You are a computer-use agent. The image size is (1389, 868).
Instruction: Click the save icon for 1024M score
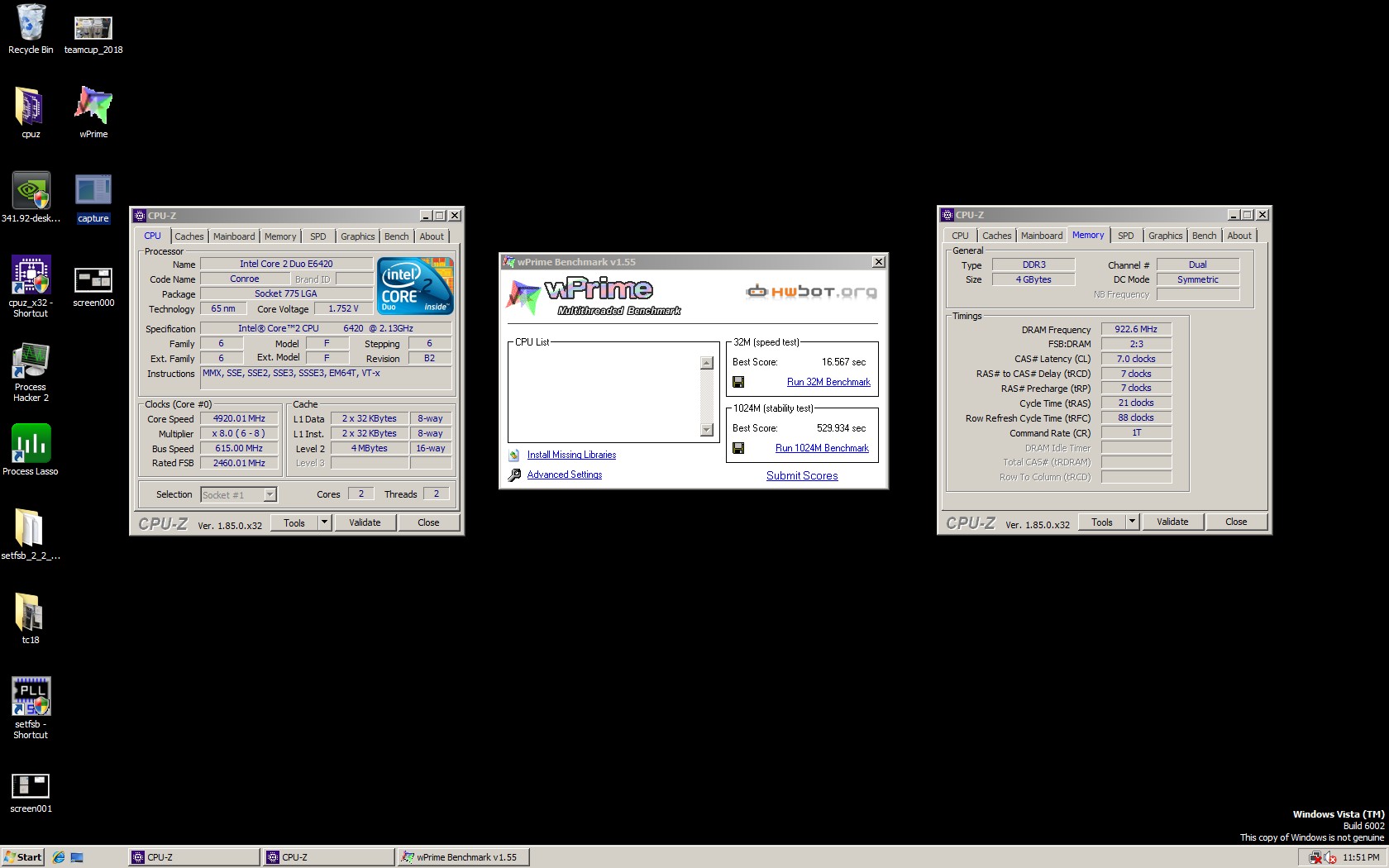pyautogui.click(x=738, y=448)
